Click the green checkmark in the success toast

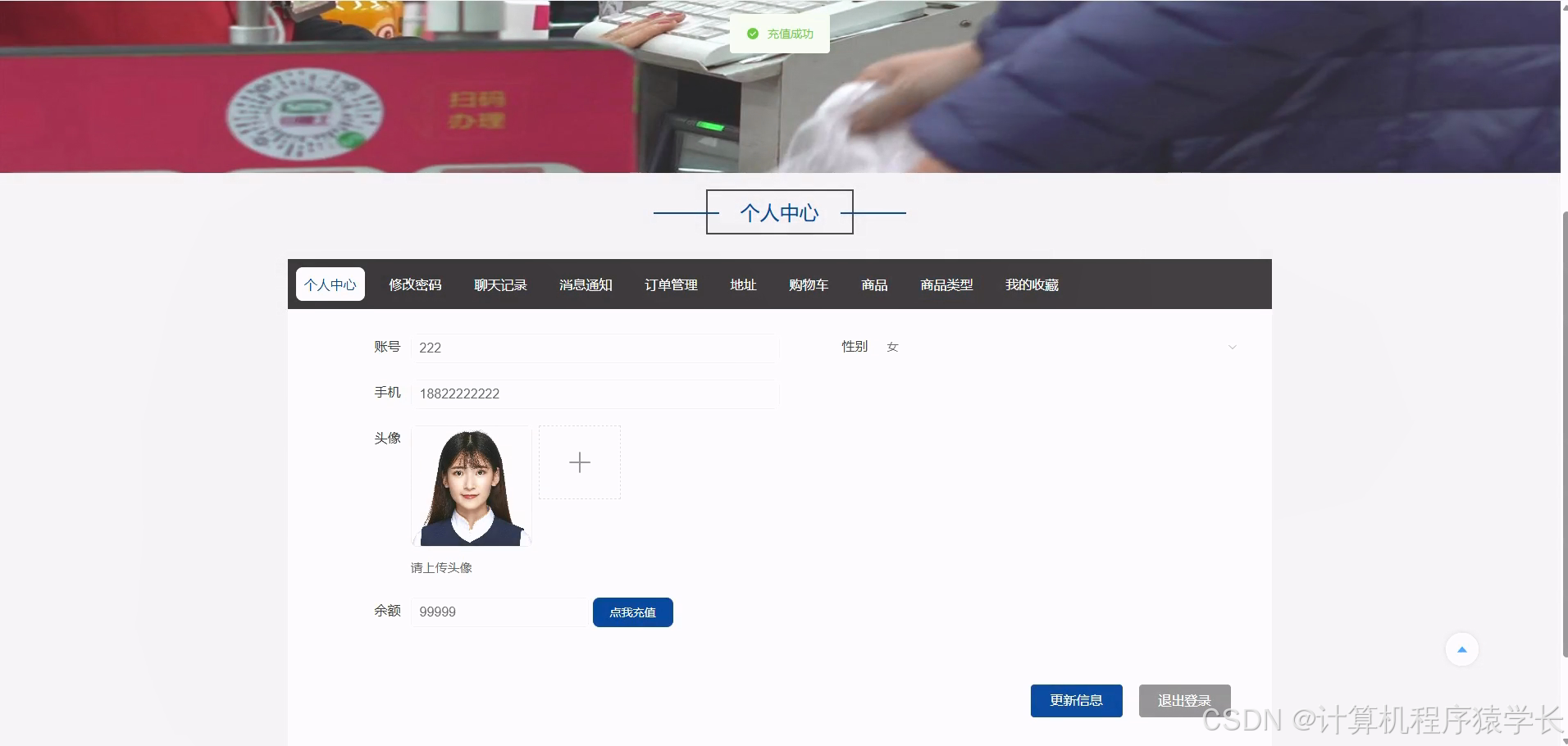[x=752, y=34]
